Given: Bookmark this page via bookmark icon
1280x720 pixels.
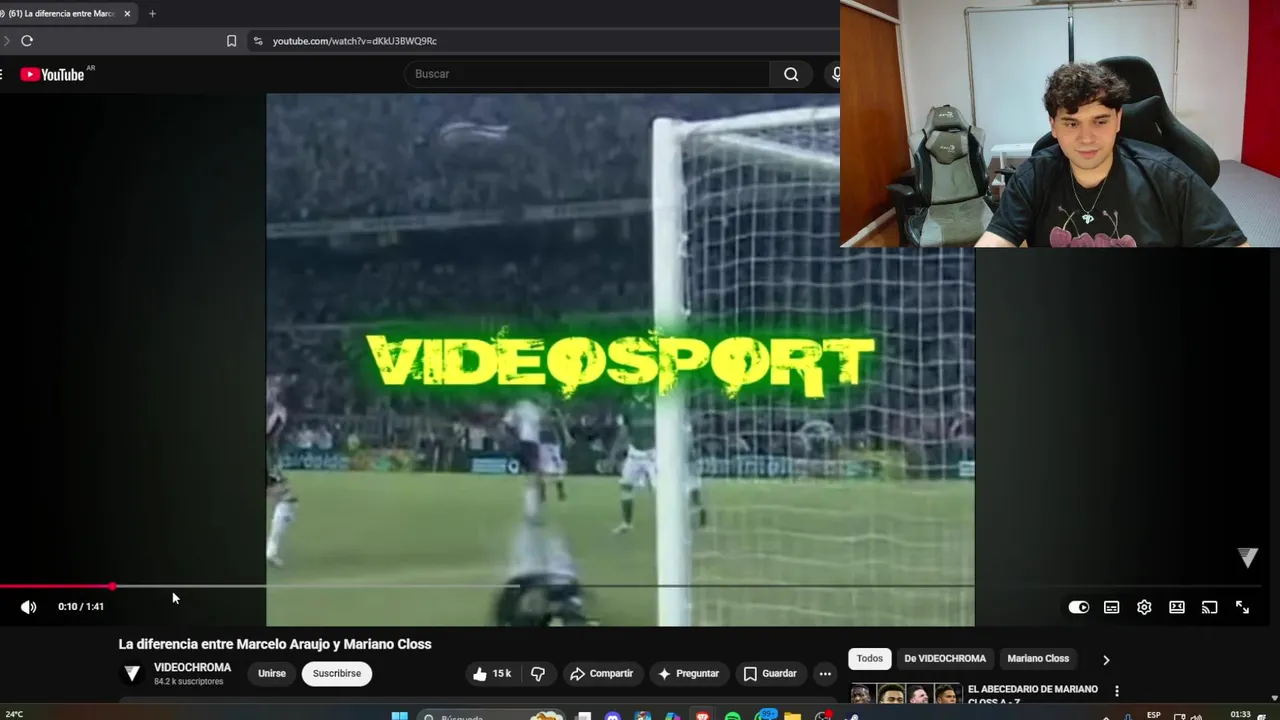Looking at the screenshot, I should pos(231,41).
